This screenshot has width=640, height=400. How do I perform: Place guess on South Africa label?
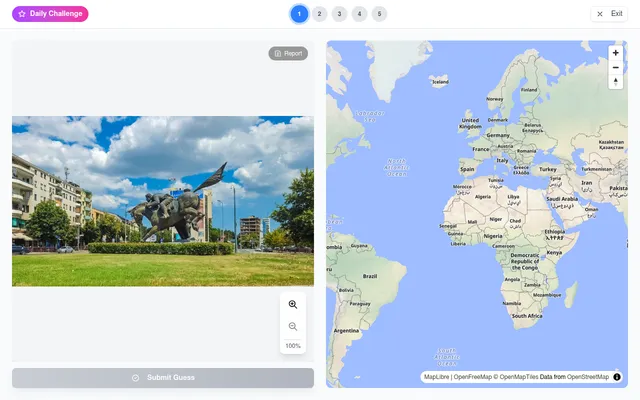527,316
